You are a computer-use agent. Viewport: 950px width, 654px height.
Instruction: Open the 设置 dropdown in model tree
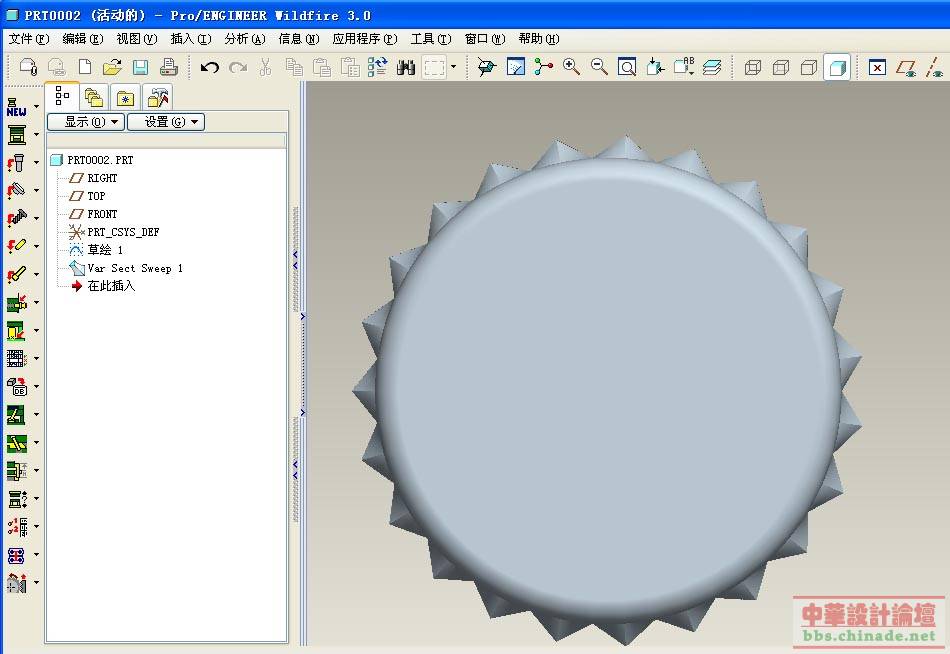point(165,122)
